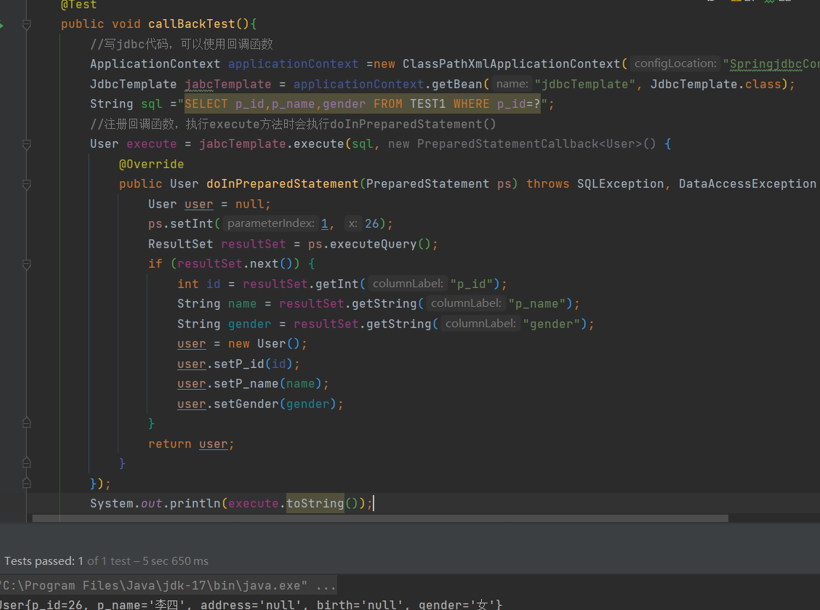Place cursor in the SELECT SQL string

[x=362, y=104]
